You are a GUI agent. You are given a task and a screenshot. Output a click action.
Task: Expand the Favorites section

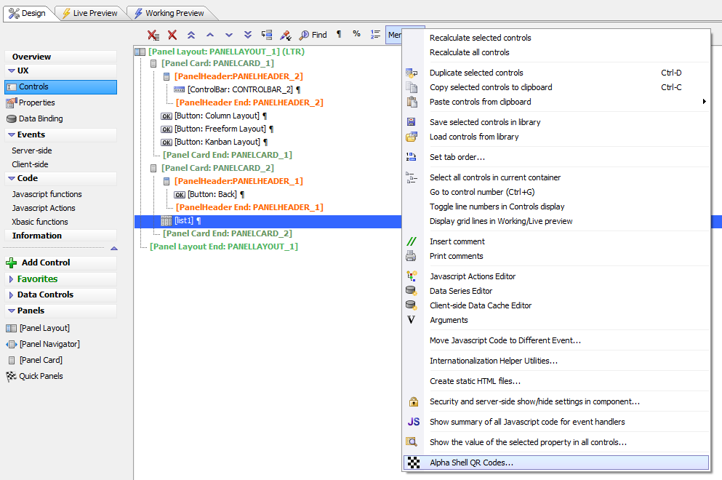tap(11, 279)
